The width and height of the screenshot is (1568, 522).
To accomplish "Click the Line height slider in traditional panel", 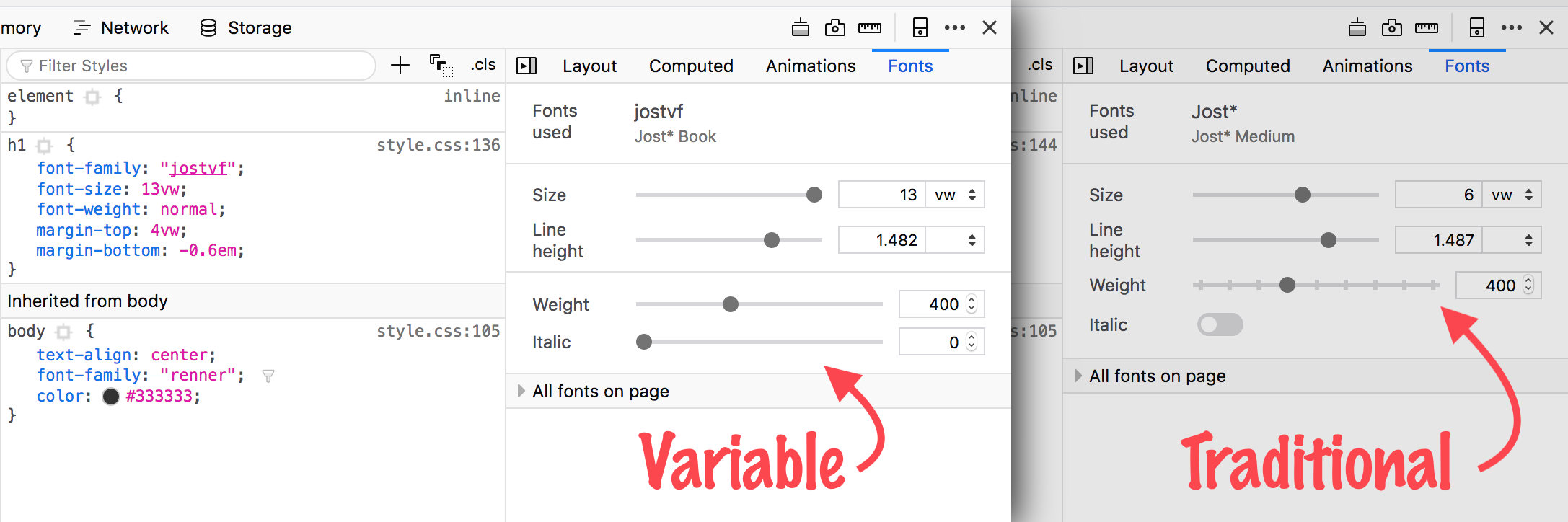I will click(x=1286, y=240).
